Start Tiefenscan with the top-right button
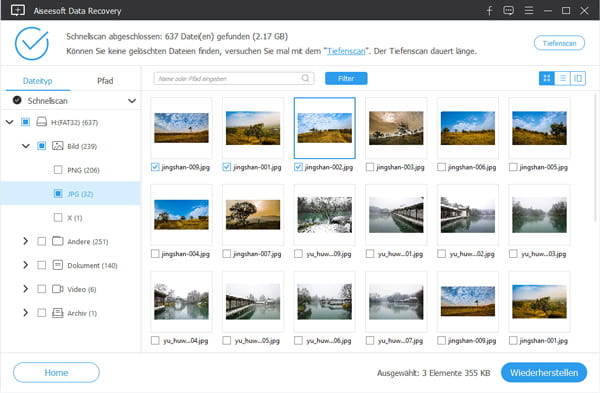The height and width of the screenshot is (393, 600). pos(559,43)
